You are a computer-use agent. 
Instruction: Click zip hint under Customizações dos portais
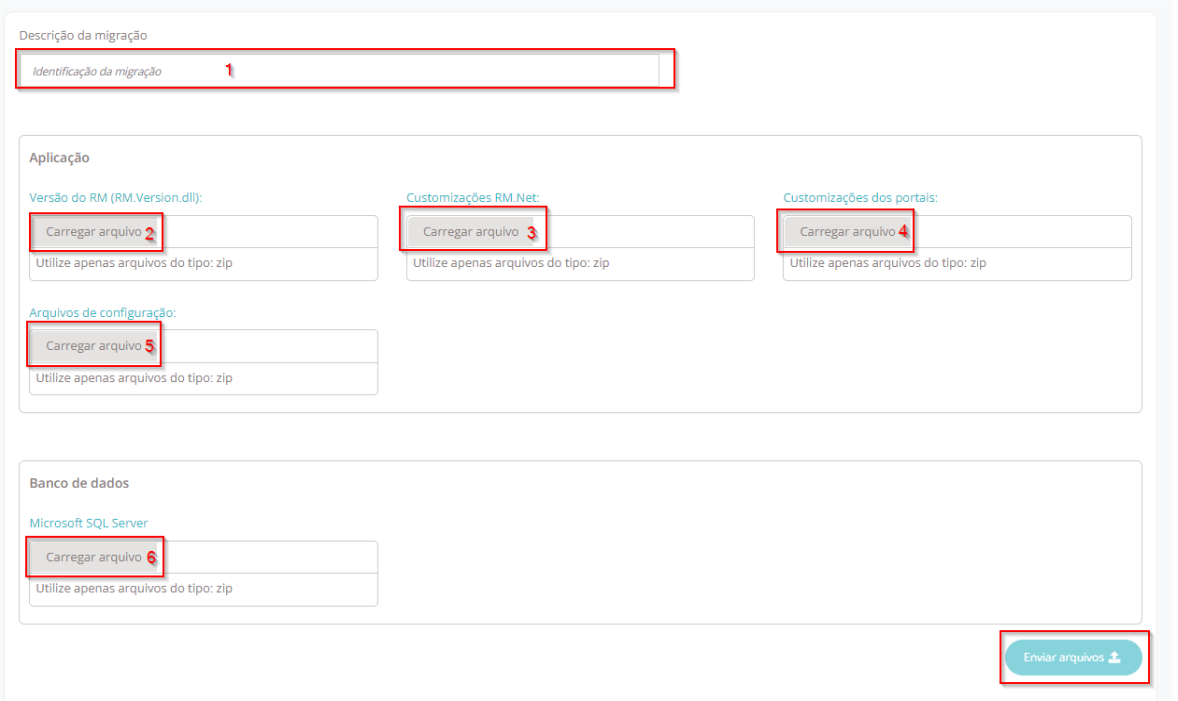888,263
